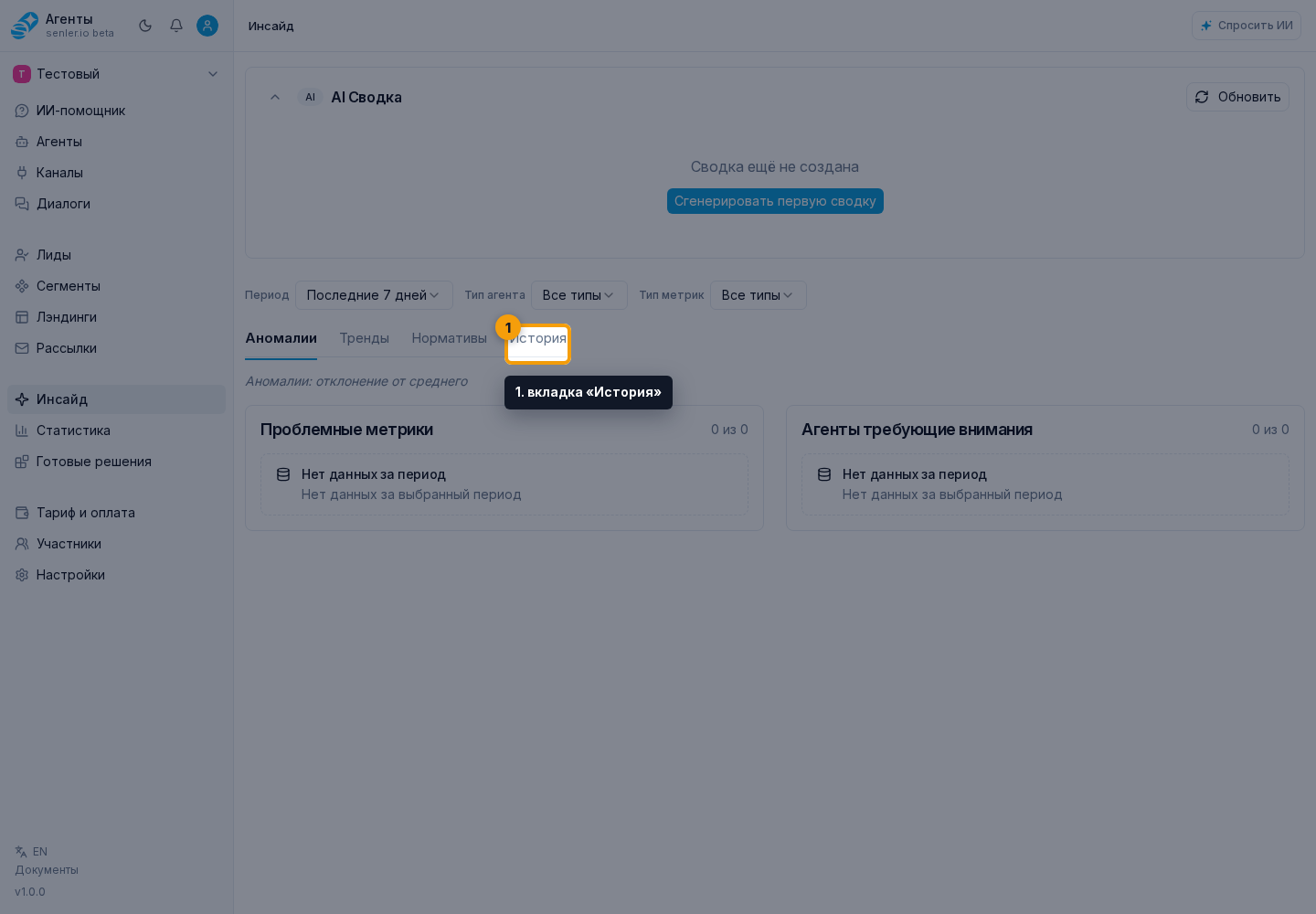The image size is (1316, 914).
Task: Expand the Тестовый workspace selector
Action: 116,74
